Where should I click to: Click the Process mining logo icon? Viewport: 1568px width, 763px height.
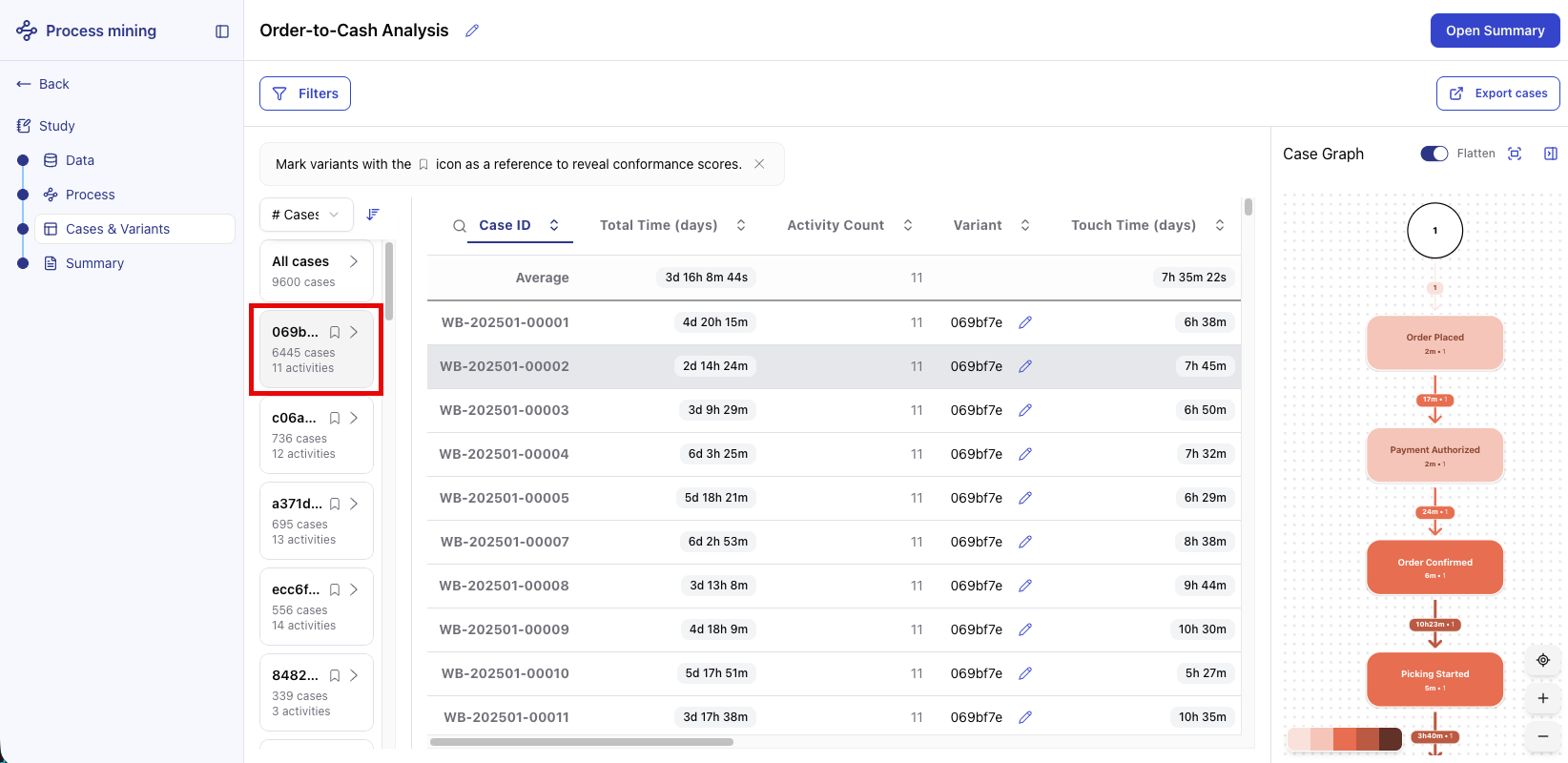click(x=27, y=31)
